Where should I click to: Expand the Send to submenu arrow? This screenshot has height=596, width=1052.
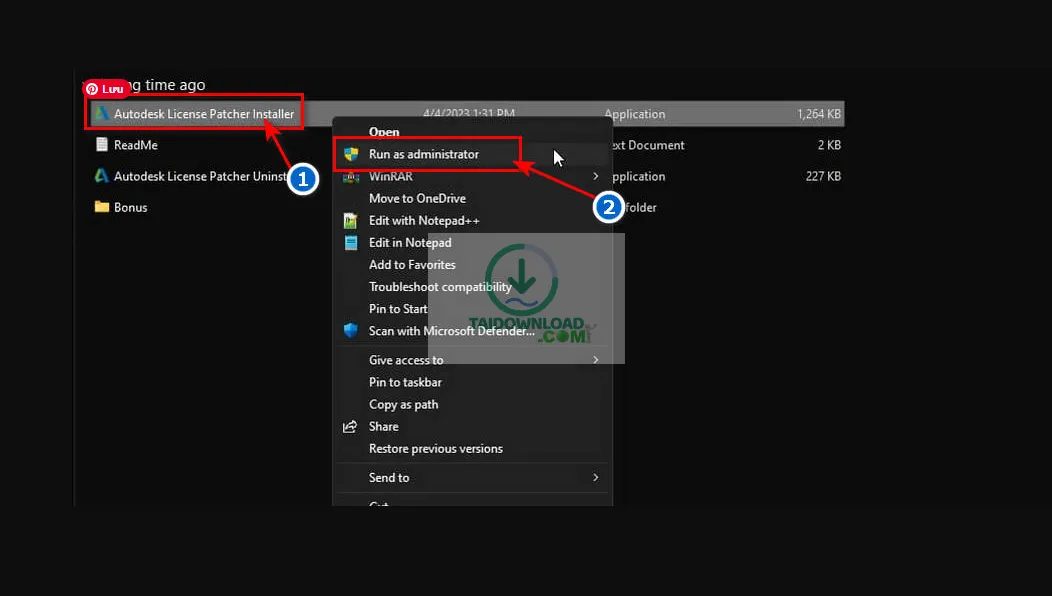click(x=596, y=478)
